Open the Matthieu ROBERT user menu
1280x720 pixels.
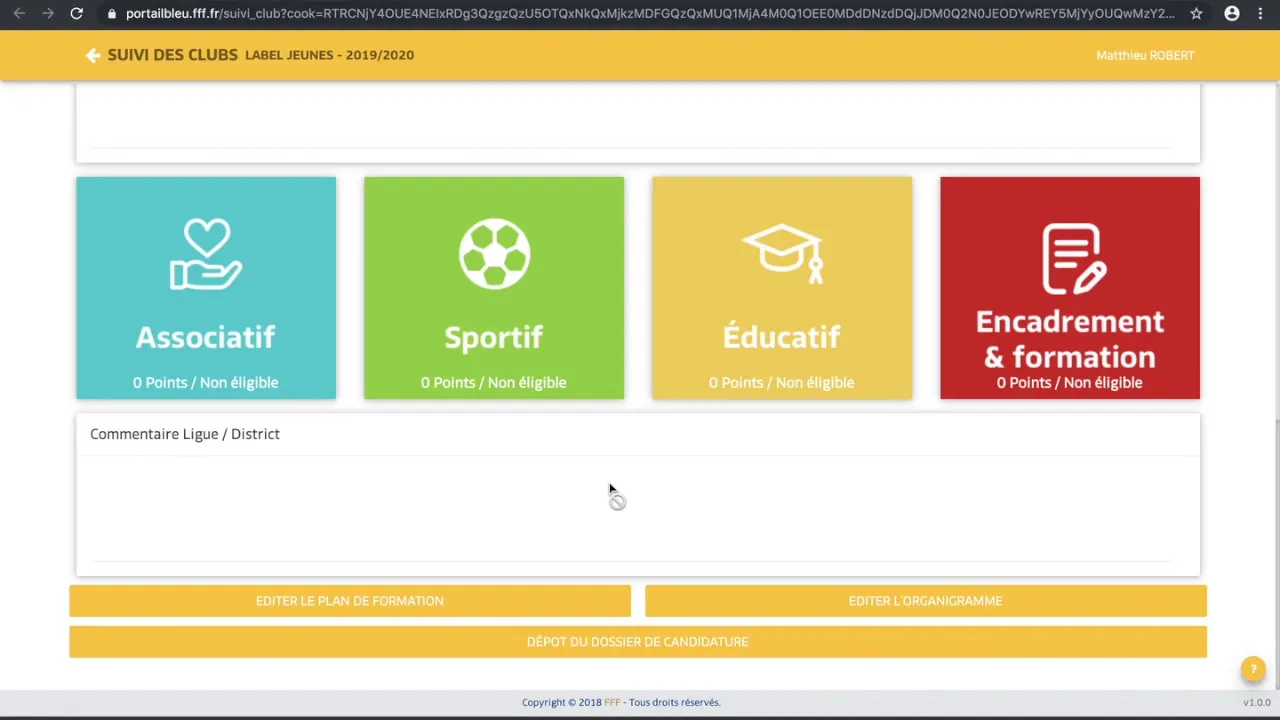pyautogui.click(x=1145, y=55)
